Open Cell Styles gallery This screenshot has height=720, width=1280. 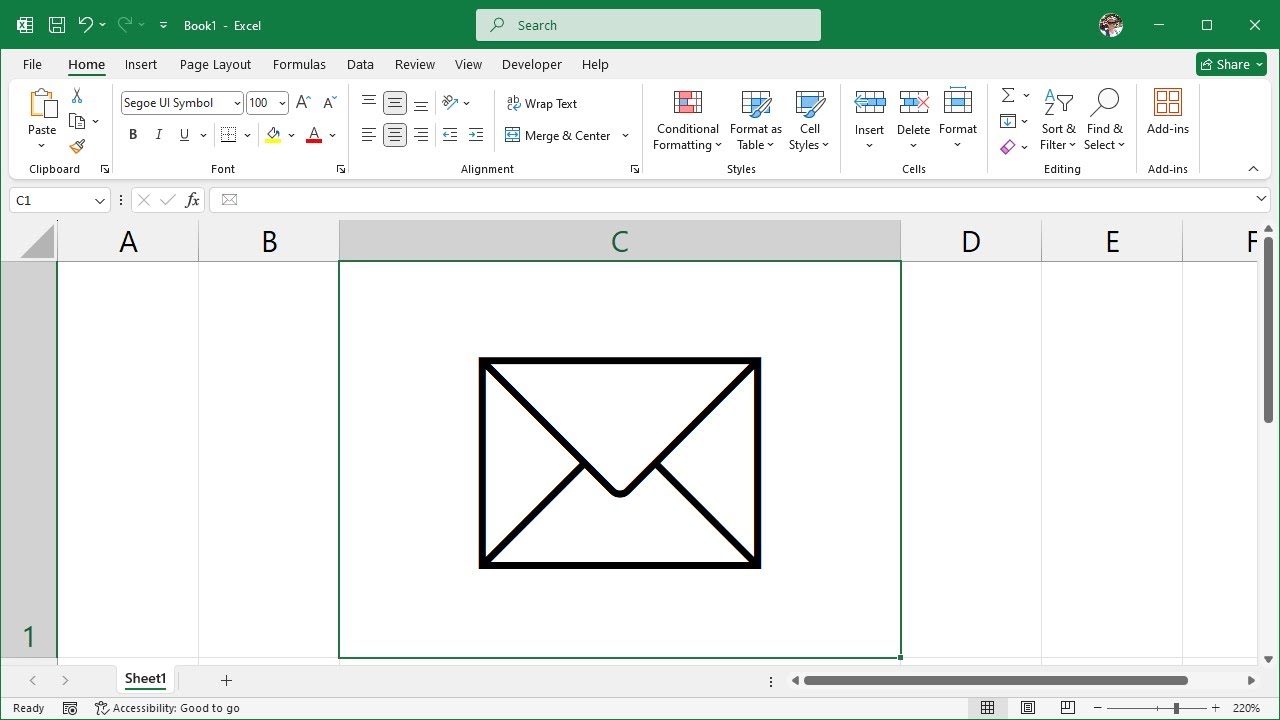click(x=809, y=120)
